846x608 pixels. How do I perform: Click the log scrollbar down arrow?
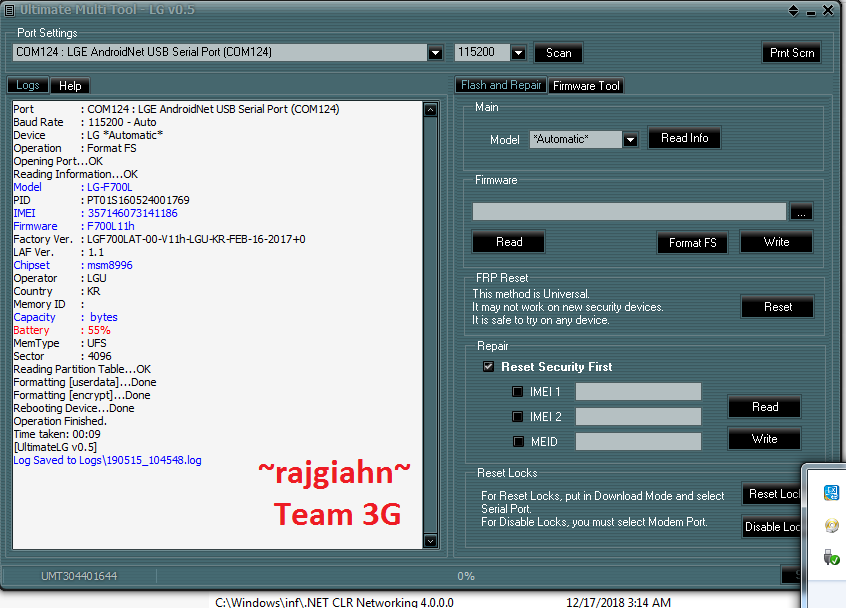coord(430,541)
